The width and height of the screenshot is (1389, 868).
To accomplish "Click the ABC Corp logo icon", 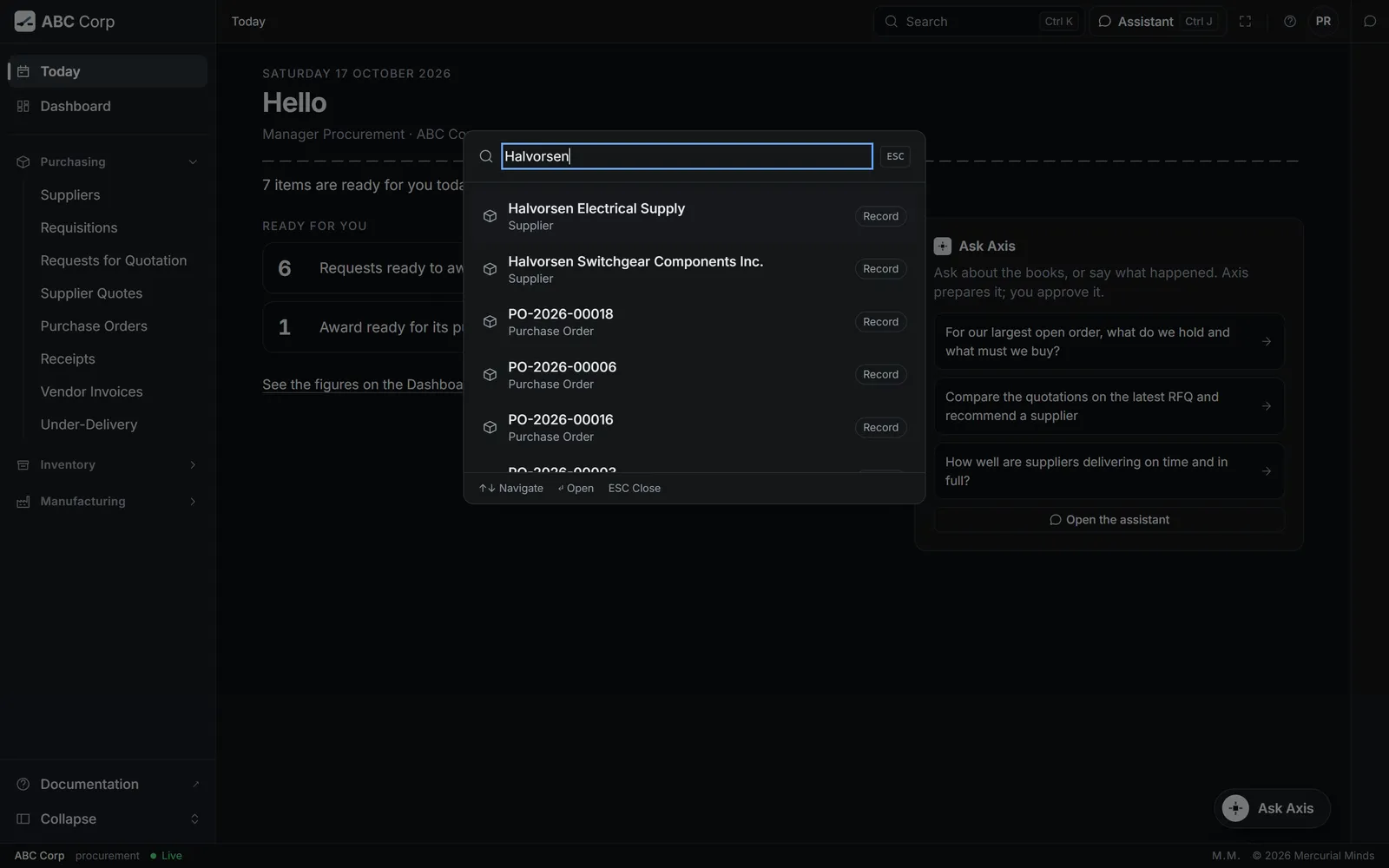I will point(25,21).
